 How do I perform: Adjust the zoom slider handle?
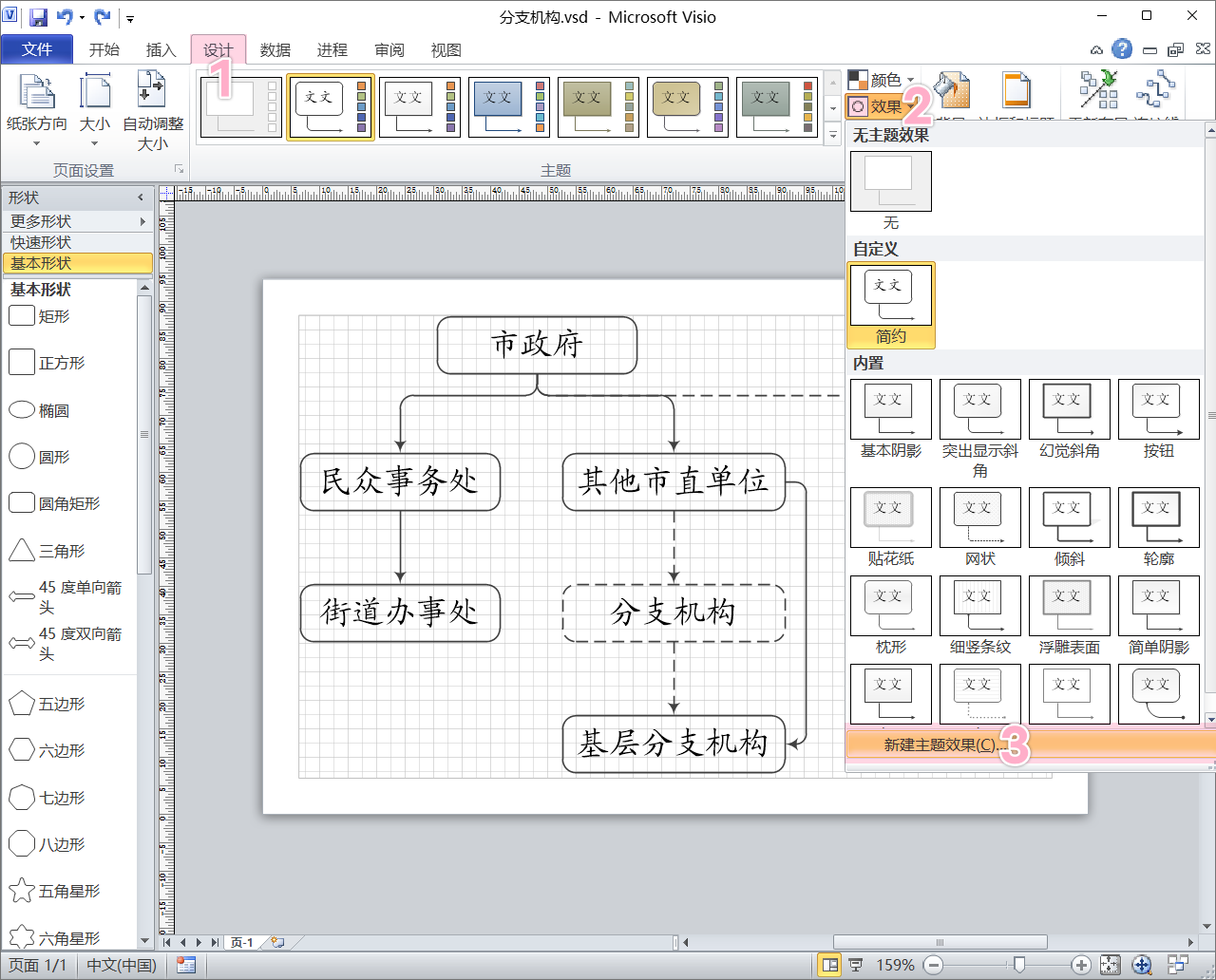coord(1019,965)
